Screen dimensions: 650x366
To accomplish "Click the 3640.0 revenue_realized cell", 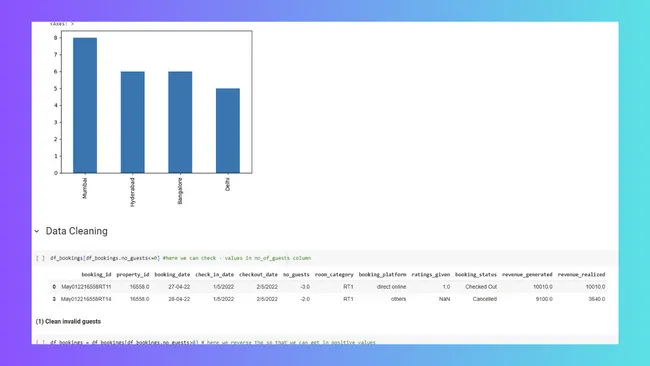I will [x=597, y=299].
